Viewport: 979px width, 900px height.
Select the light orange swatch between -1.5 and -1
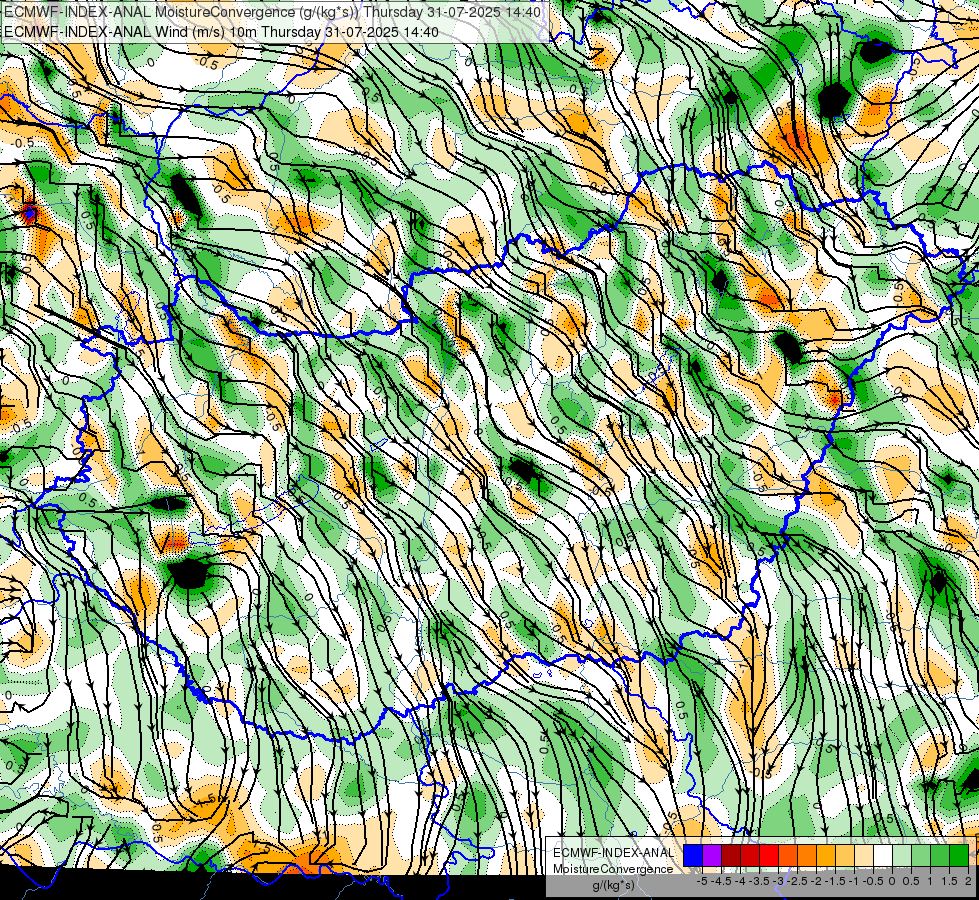click(x=845, y=855)
